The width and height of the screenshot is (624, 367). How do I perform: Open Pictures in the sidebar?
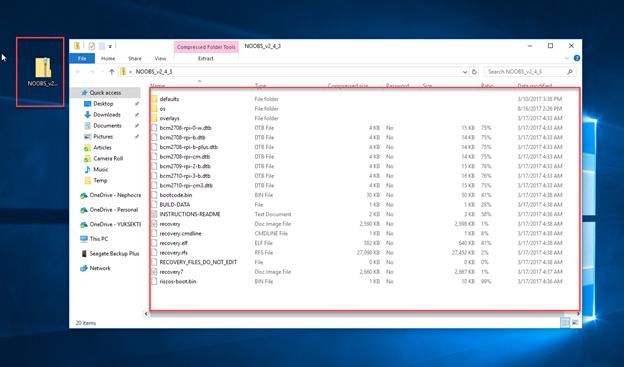[103, 137]
